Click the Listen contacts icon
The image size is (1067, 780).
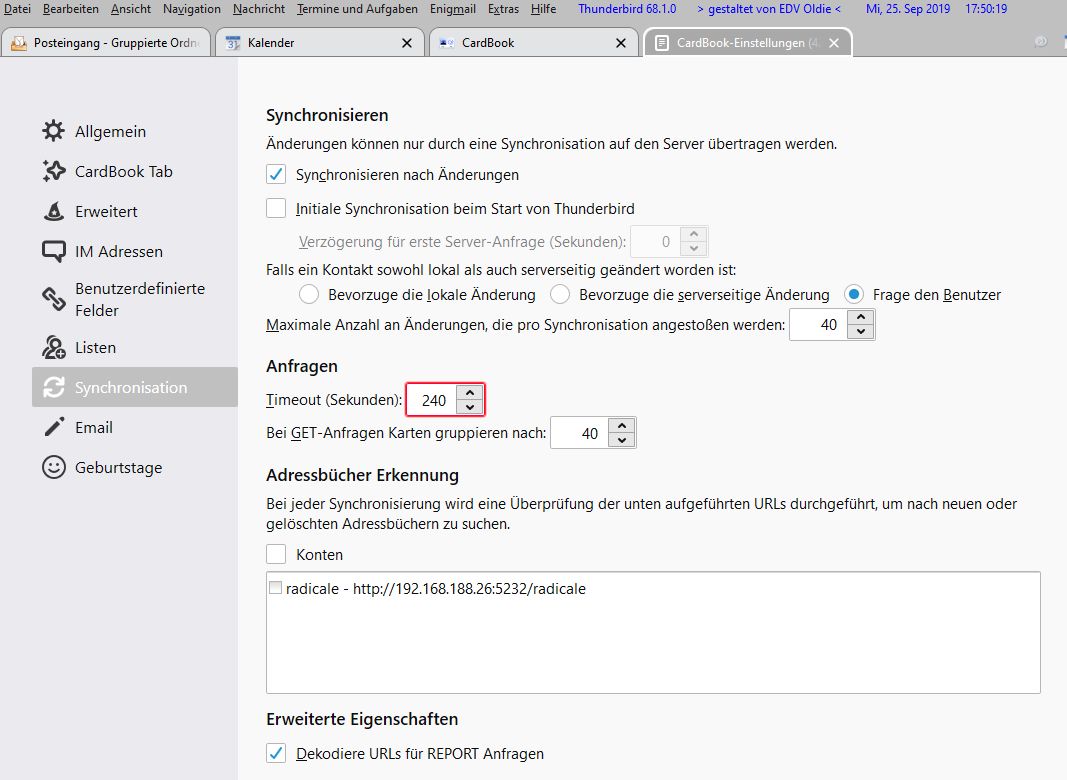(54, 347)
